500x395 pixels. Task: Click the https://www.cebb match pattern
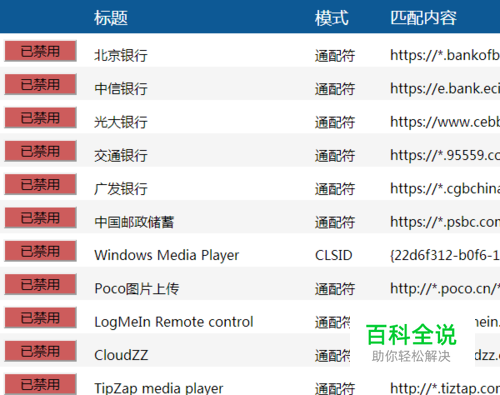click(x=445, y=122)
